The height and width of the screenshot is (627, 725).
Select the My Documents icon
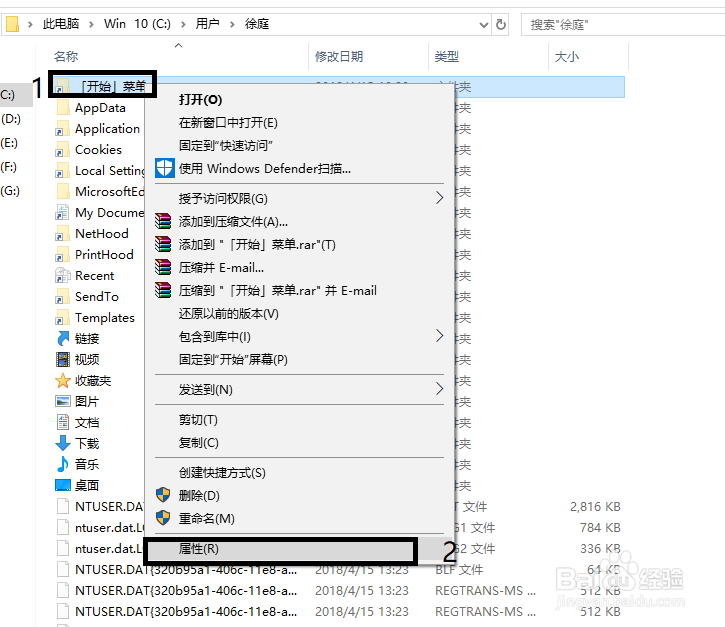pyautogui.click(x=62, y=213)
